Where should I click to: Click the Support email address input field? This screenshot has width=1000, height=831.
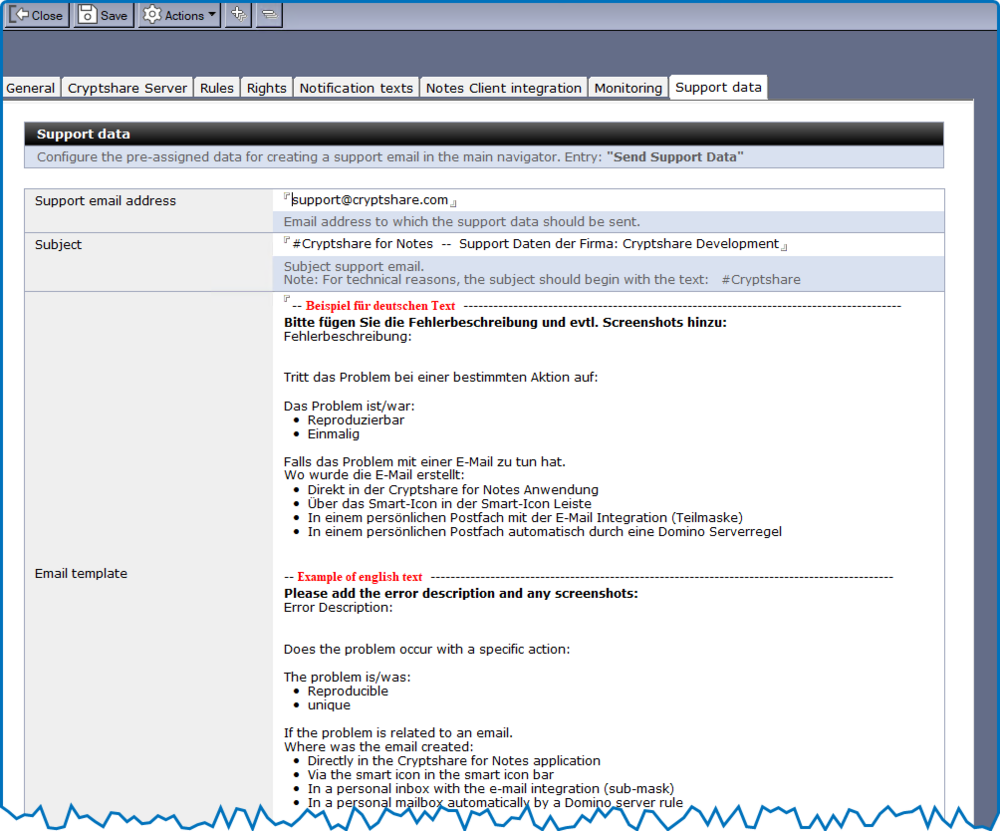pyautogui.click(x=500, y=199)
